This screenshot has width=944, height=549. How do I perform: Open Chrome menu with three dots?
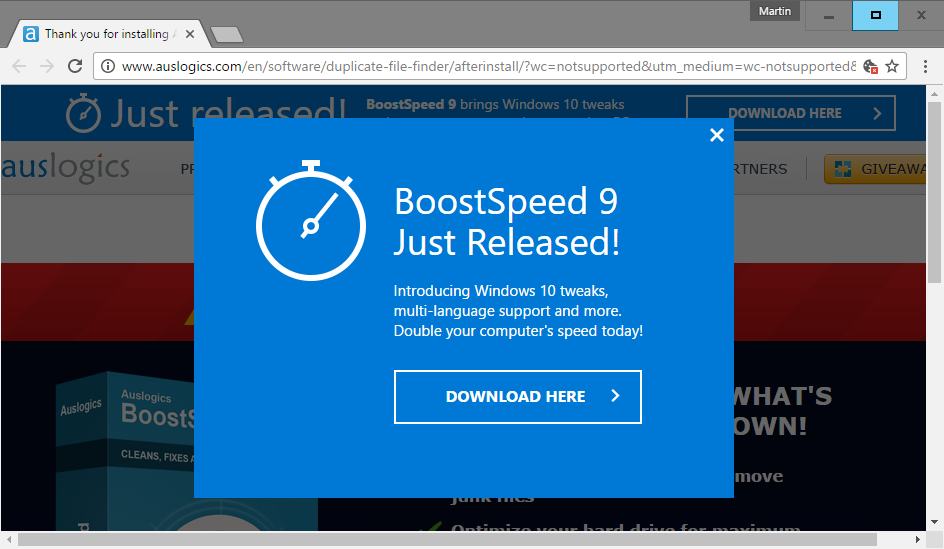coord(925,66)
